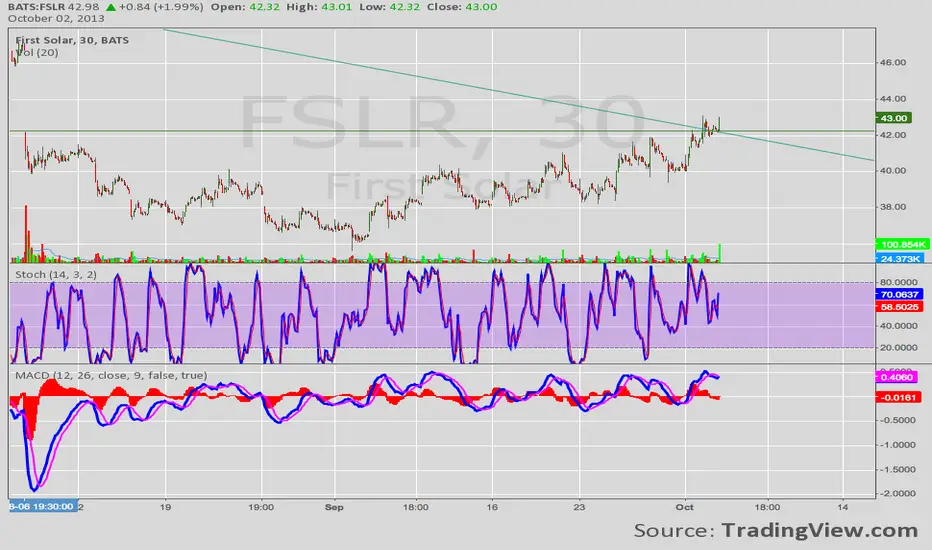Click the 16 date label on time axis

(492, 507)
